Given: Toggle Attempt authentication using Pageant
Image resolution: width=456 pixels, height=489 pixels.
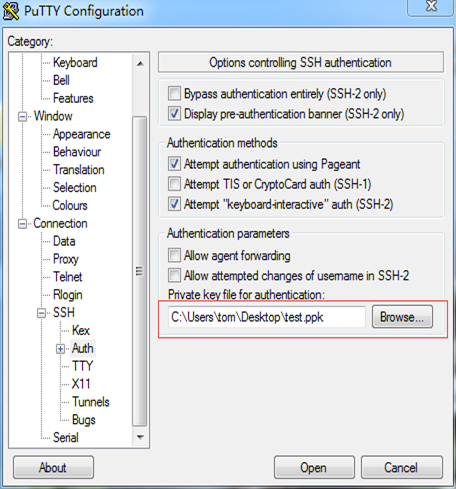Looking at the screenshot, I should pyautogui.click(x=174, y=164).
